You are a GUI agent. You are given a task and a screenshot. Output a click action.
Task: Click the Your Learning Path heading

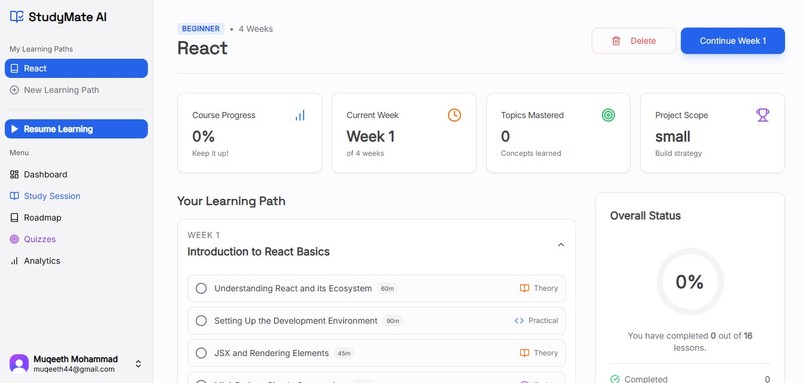click(x=231, y=201)
